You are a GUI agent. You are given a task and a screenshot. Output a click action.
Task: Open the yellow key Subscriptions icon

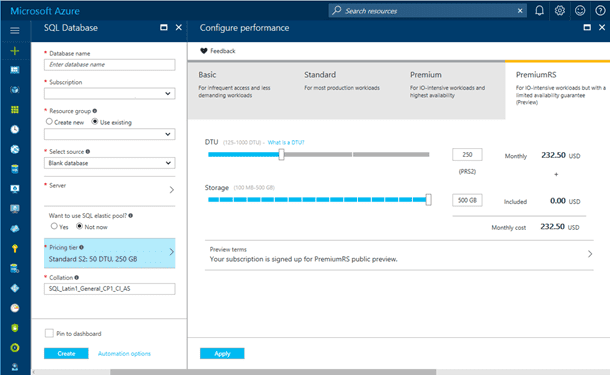(15, 249)
